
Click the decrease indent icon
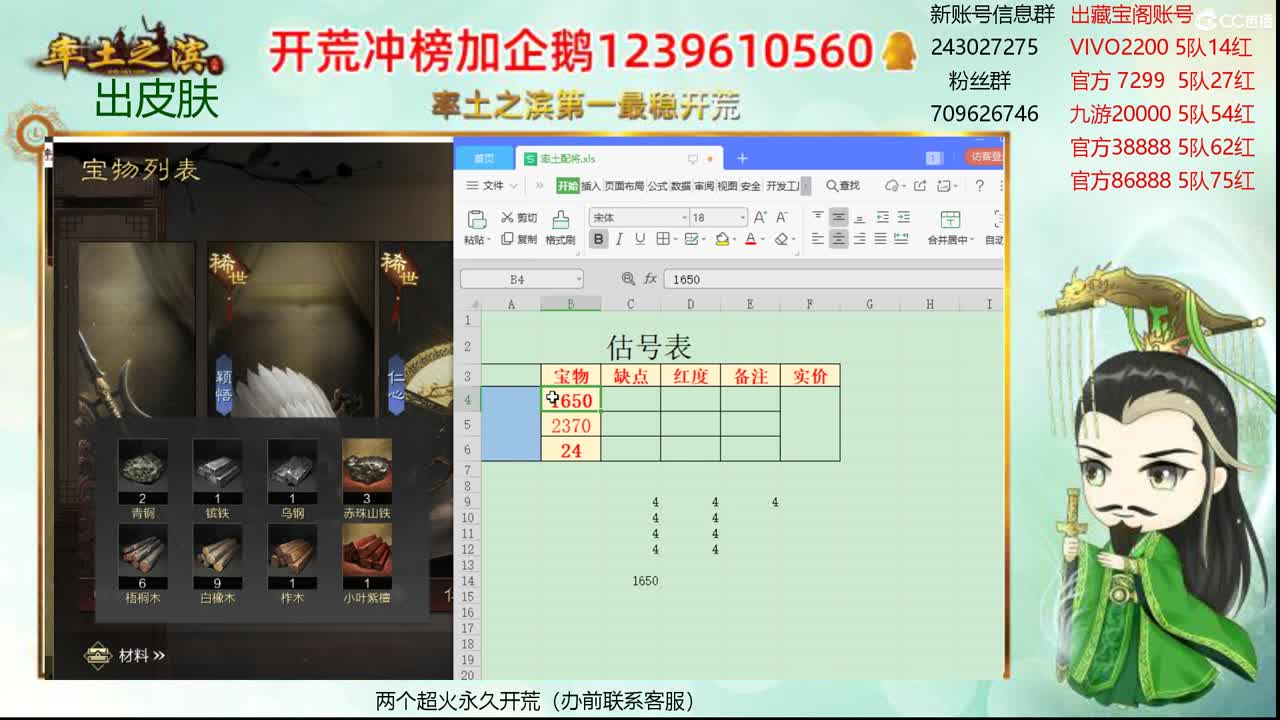tap(882, 217)
